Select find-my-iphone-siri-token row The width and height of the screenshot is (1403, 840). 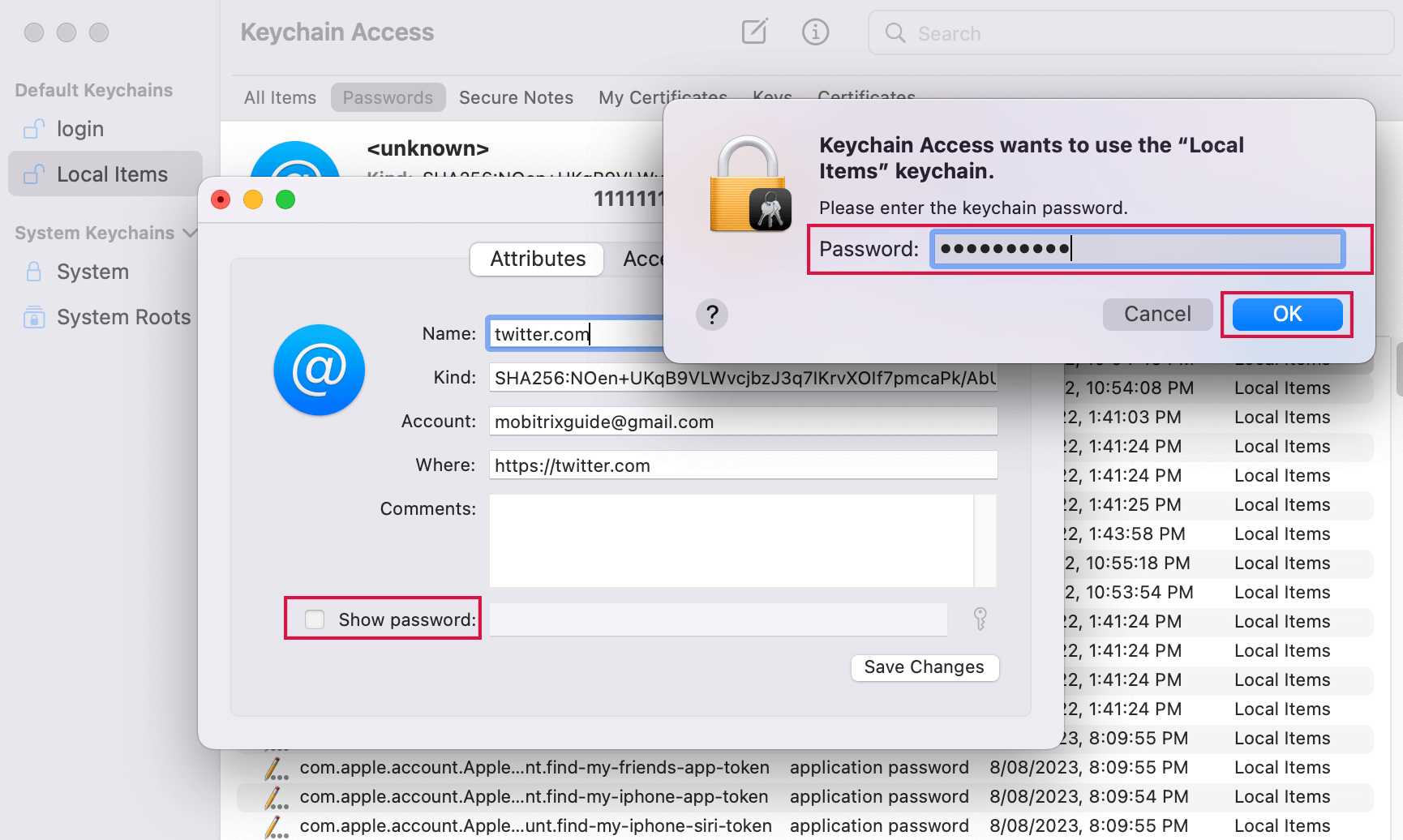[804, 825]
